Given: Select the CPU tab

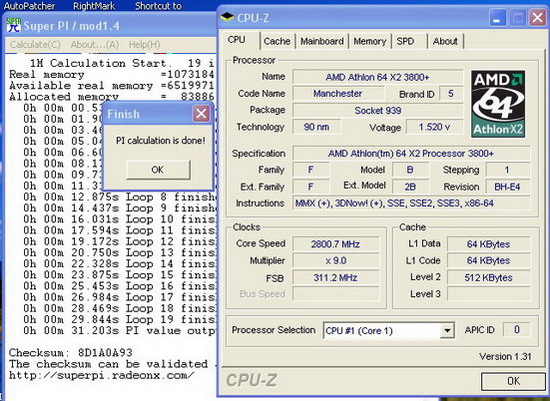Looking at the screenshot, I should coord(236,40).
